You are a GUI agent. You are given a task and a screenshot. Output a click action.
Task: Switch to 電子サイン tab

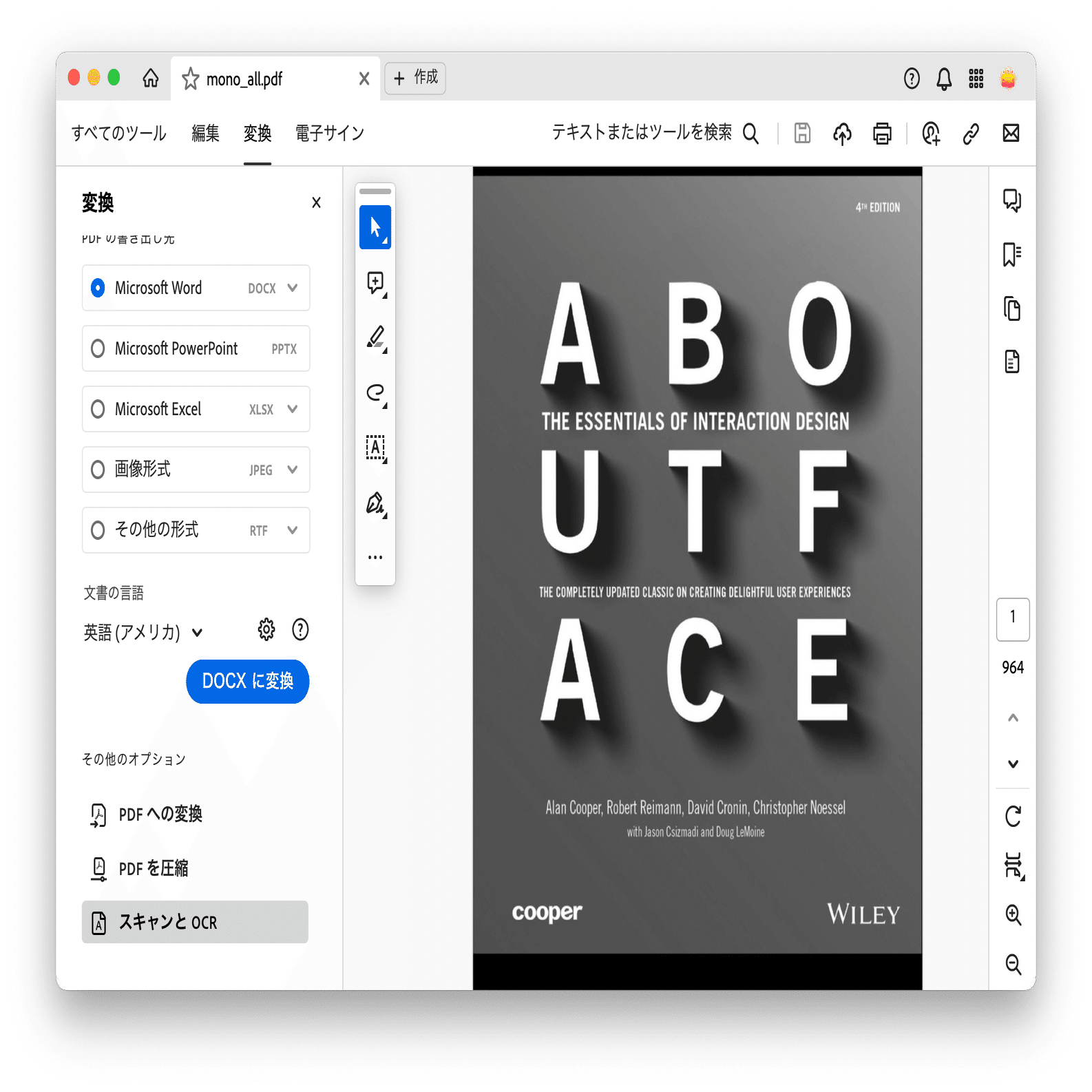330,133
